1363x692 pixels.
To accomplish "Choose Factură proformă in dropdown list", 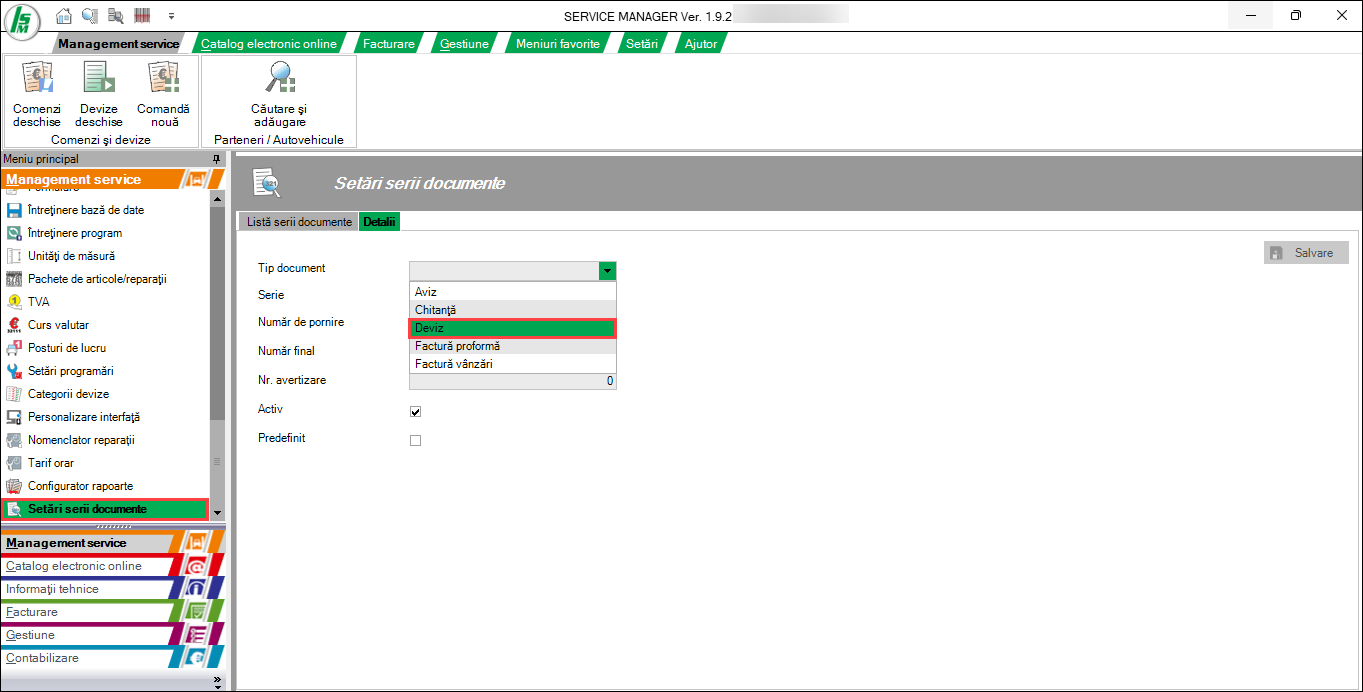I will tap(512, 346).
